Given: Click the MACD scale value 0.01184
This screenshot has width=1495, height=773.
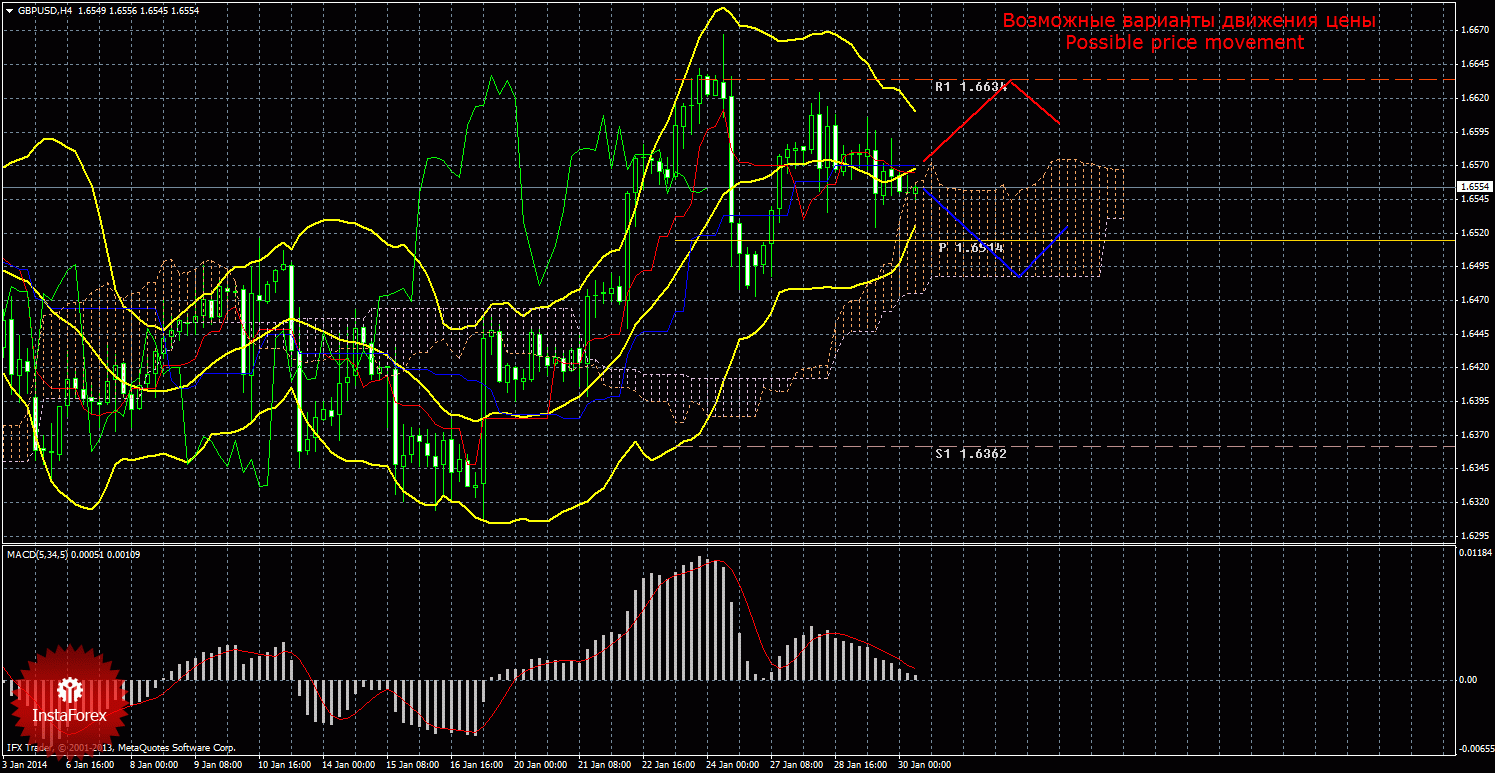Looking at the screenshot, I should 1475,552.
